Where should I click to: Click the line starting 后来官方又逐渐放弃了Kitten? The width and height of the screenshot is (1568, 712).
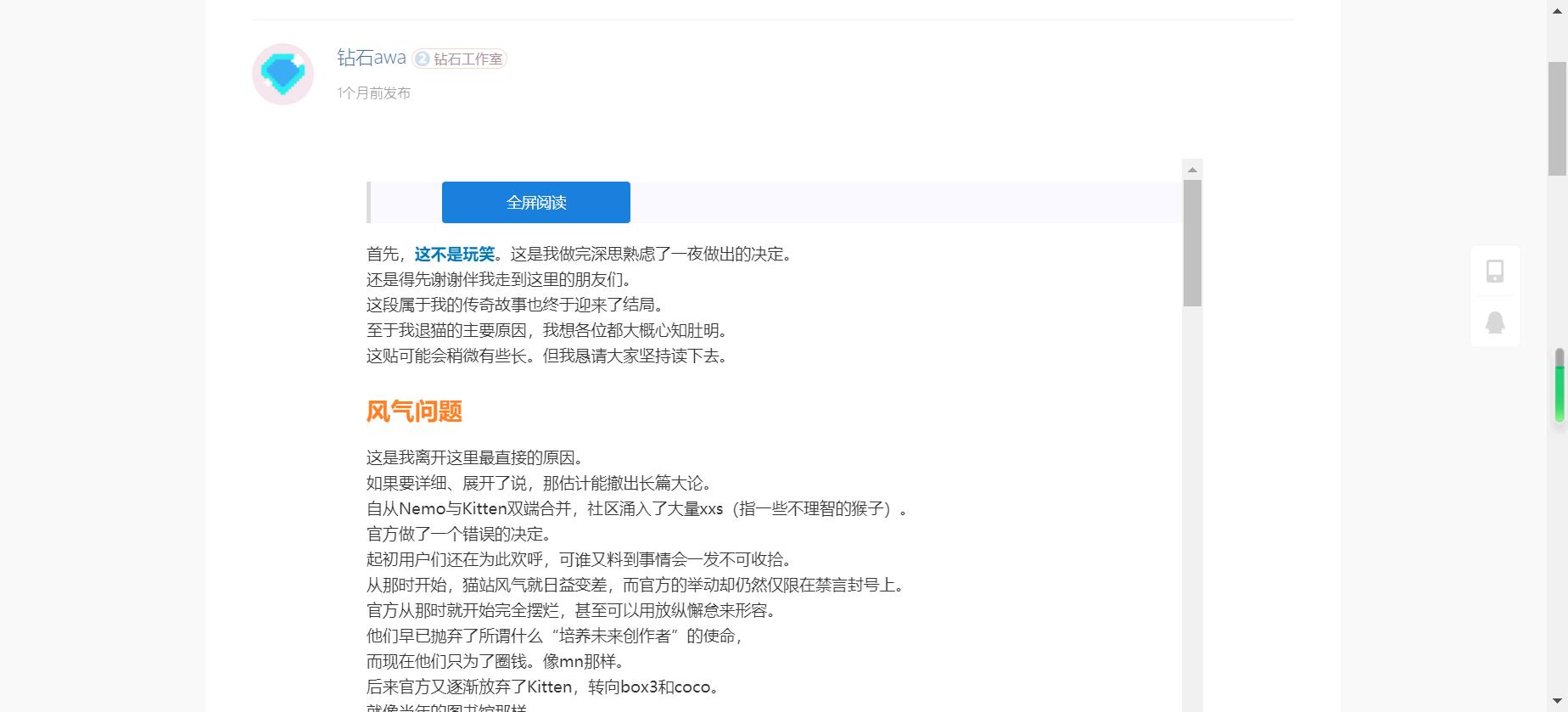click(x=544, y=687)
